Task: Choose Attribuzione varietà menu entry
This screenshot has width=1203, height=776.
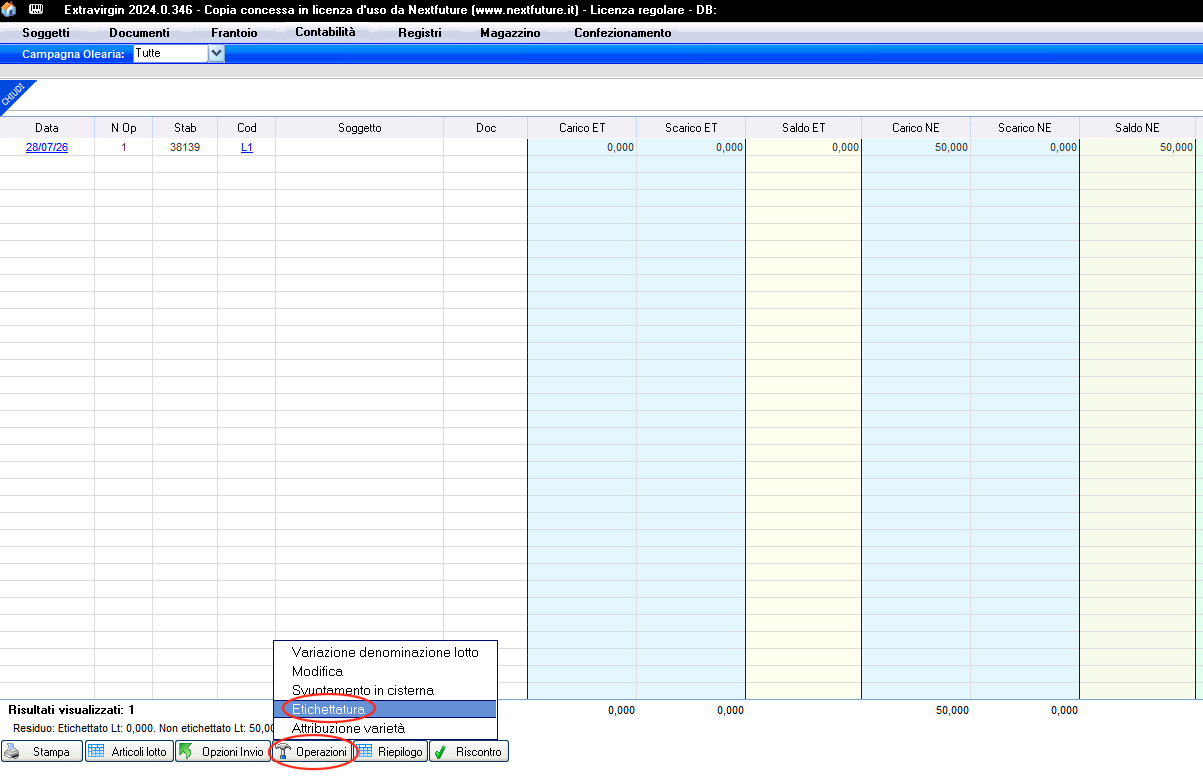Action: (385, 728)
